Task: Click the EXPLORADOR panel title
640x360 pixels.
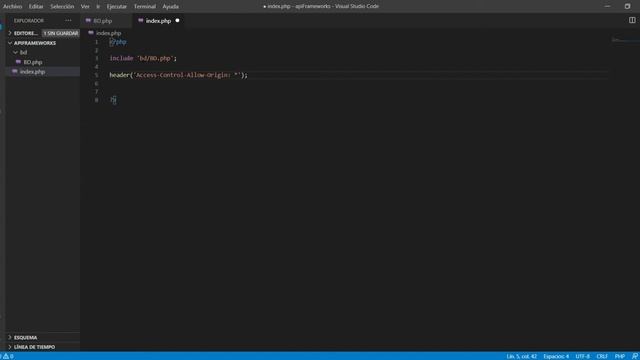Action: click(29, 20)
